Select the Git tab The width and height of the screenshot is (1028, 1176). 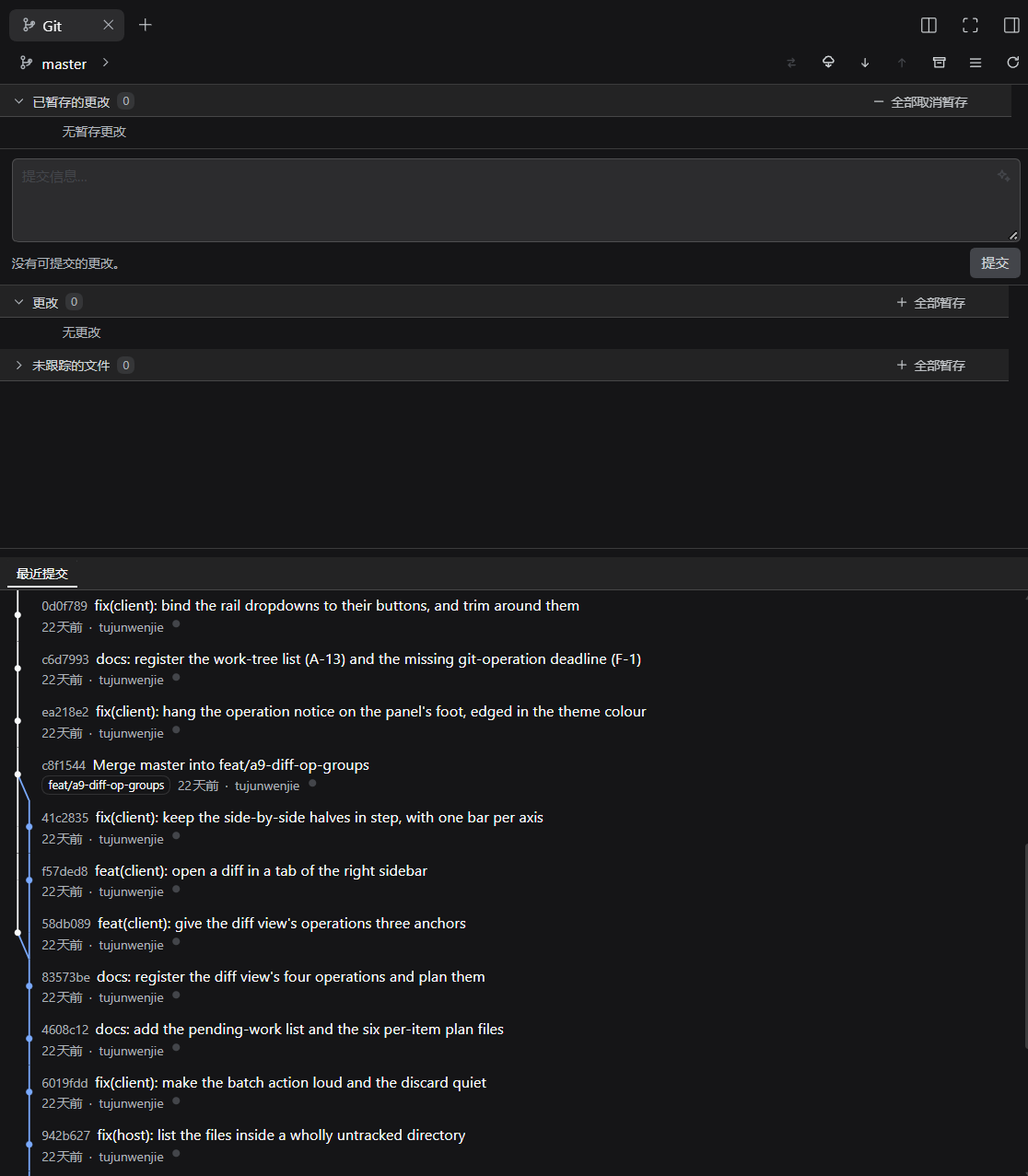click(x=66, y=25)
